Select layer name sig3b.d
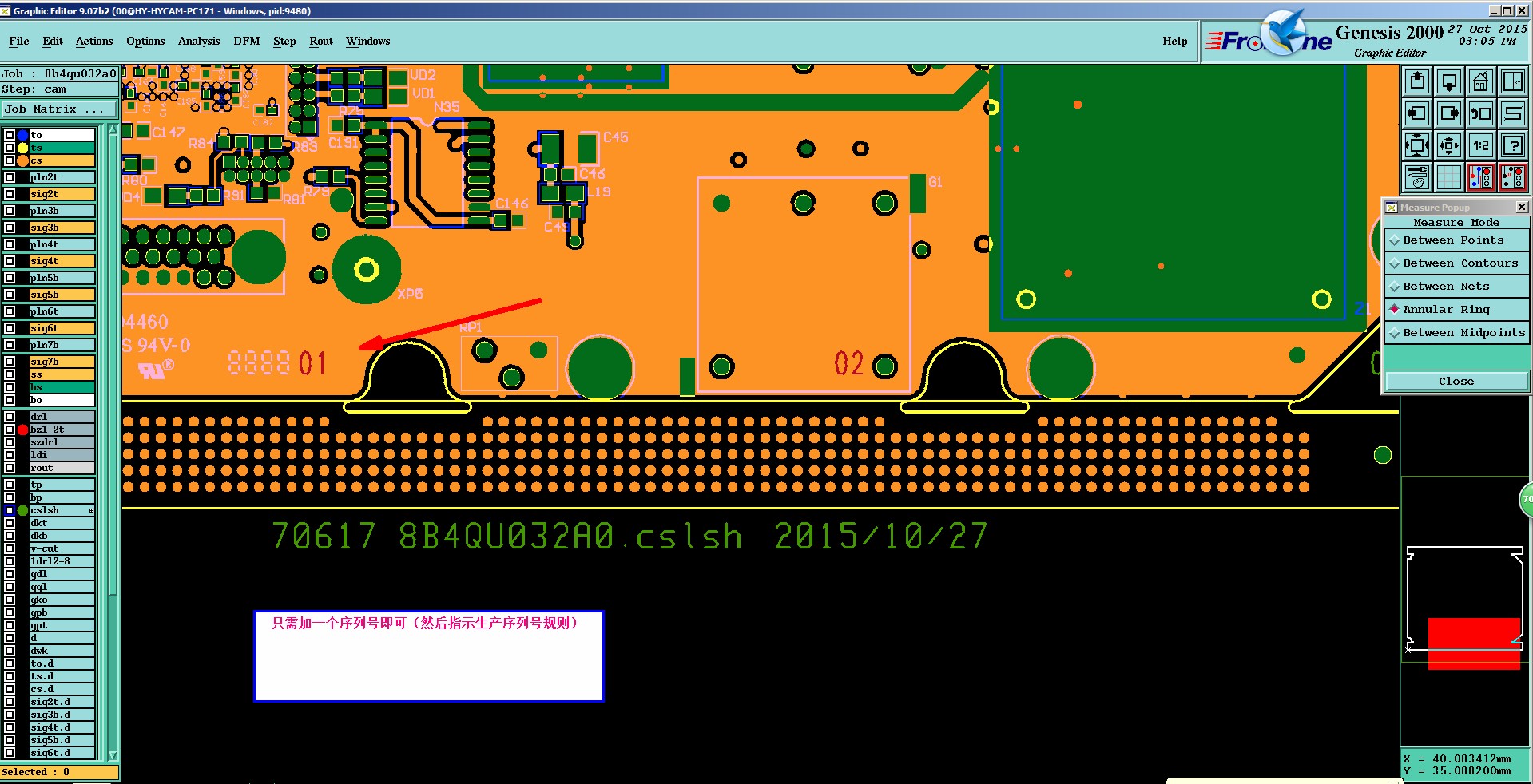The width and height of the screenshot is (1533, 784). click(x=62, y=715)
